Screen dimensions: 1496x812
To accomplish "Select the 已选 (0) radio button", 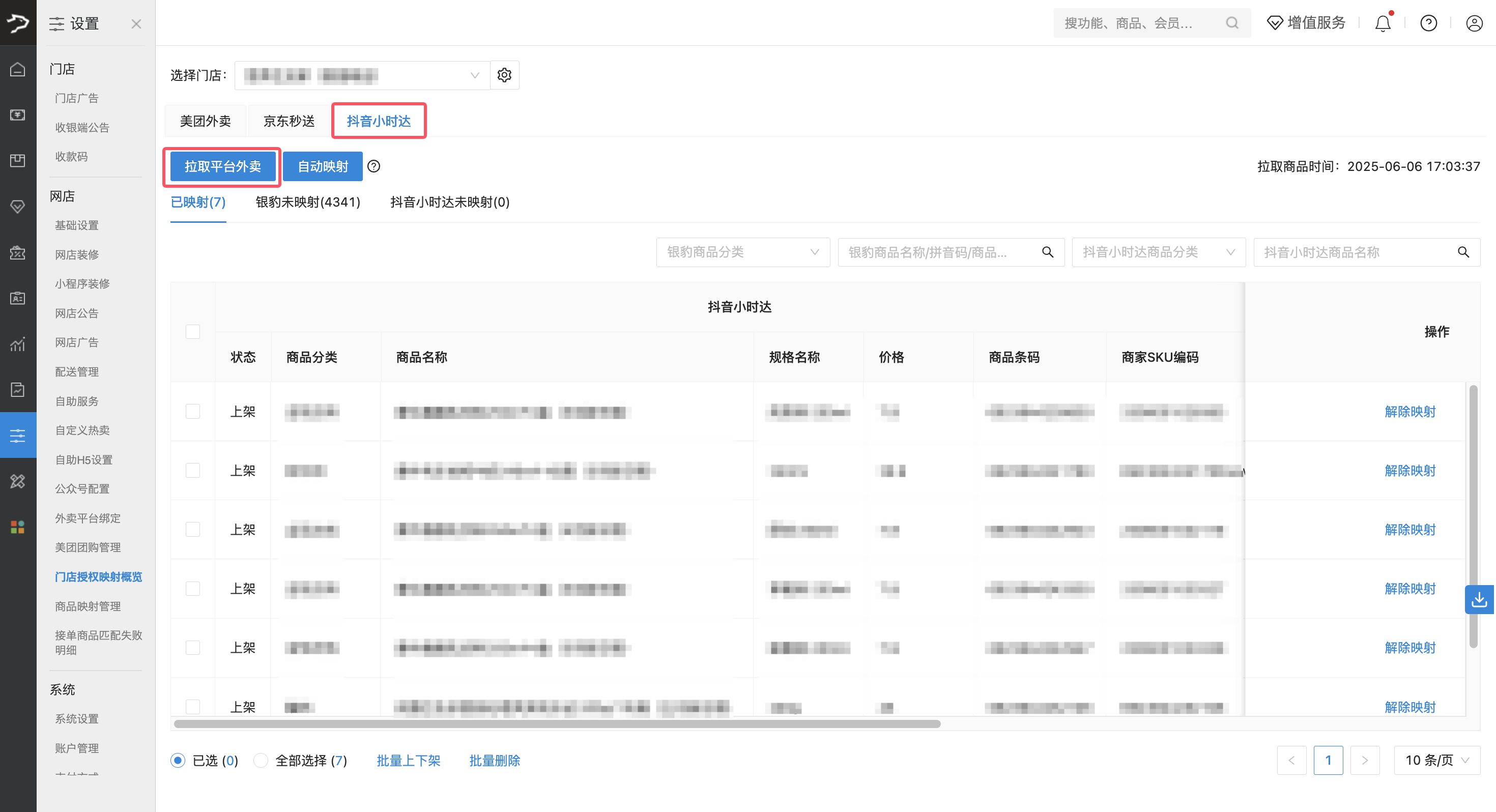I will [178, 760].
